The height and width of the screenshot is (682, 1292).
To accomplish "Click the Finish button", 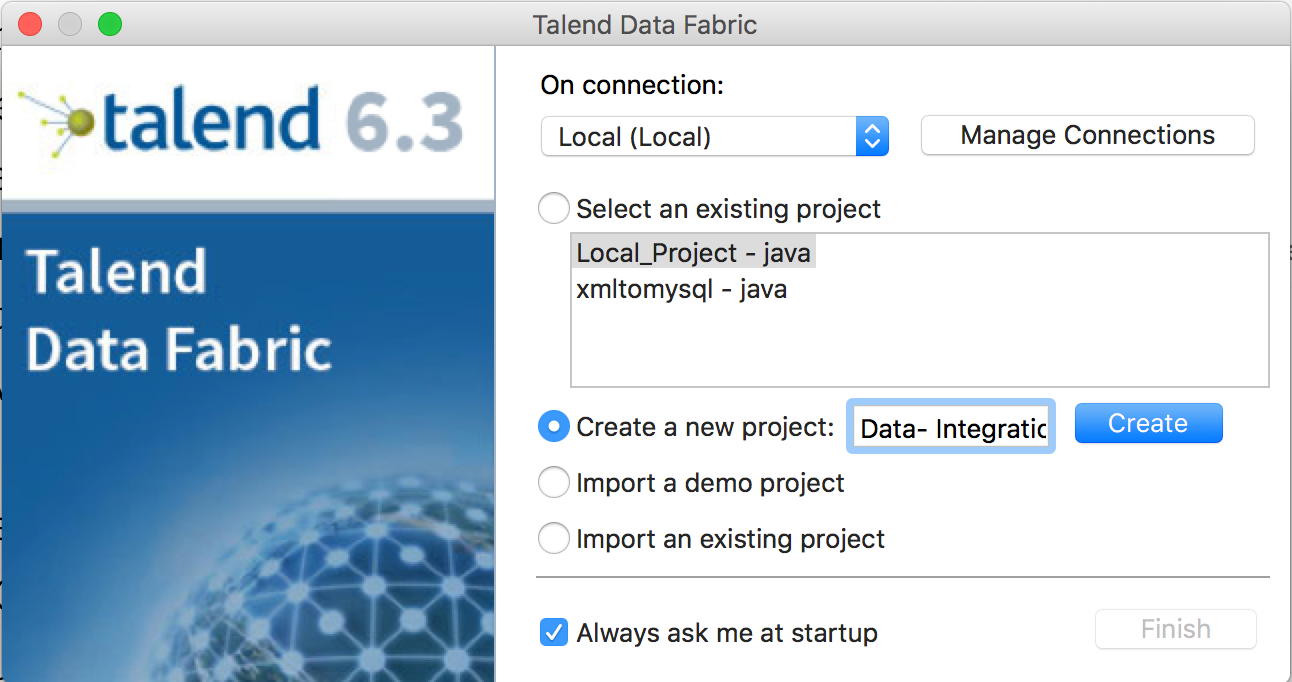I will point(1175,629).
